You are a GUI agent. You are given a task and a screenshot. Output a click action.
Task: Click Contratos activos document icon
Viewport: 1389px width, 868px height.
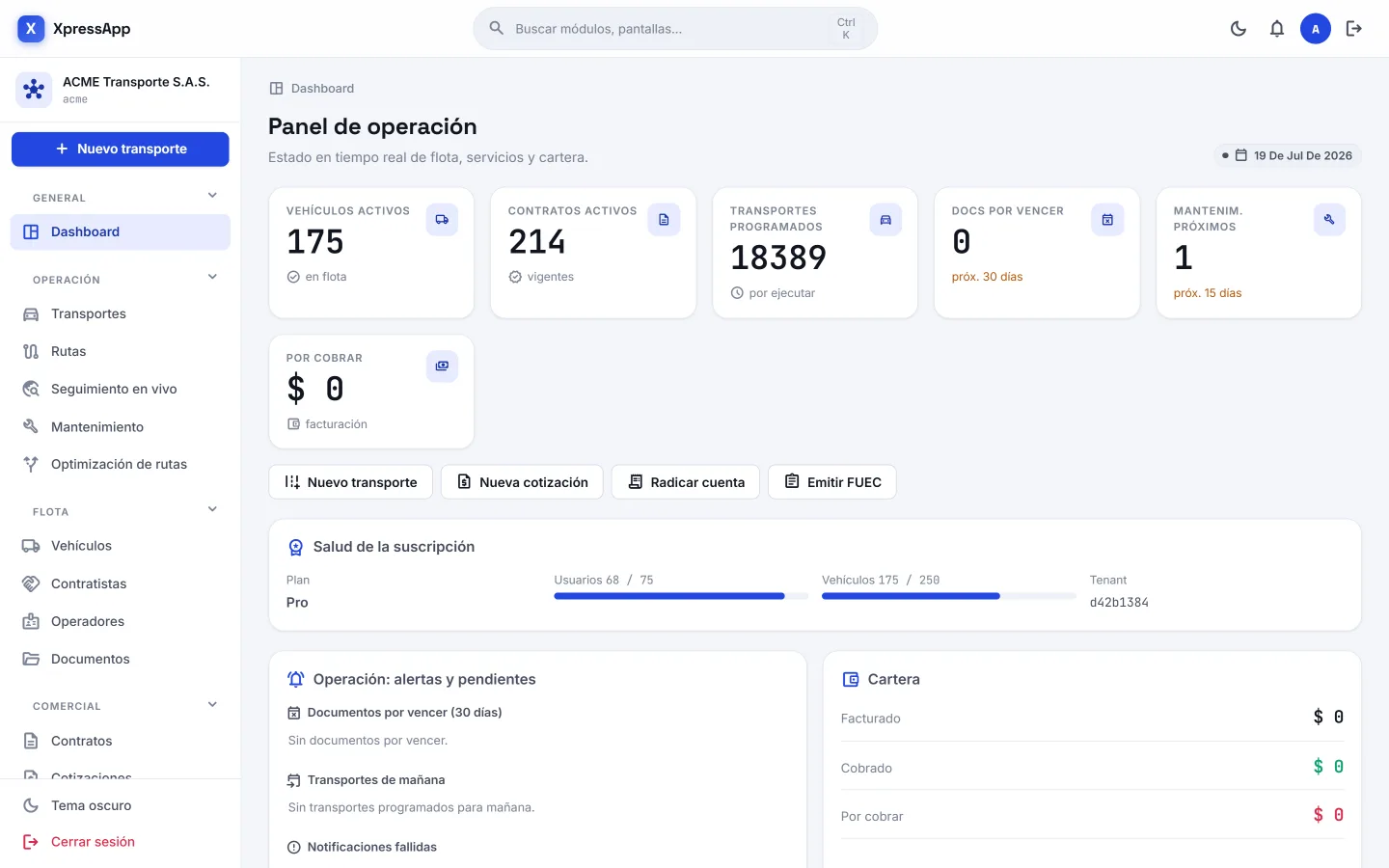(664, 220)
